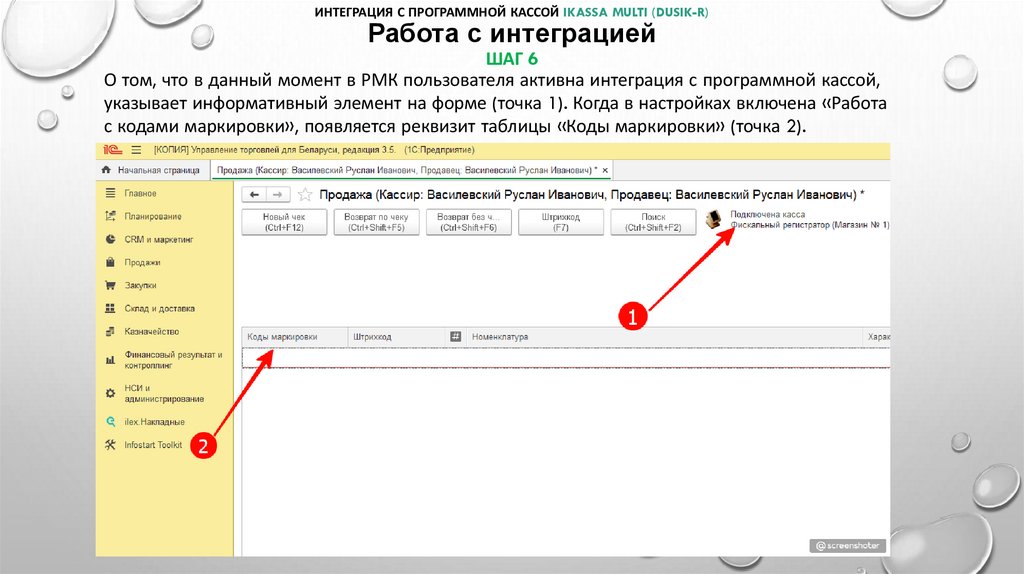
Task: Click the ilex.Накладные search icon
Action: 110,422
